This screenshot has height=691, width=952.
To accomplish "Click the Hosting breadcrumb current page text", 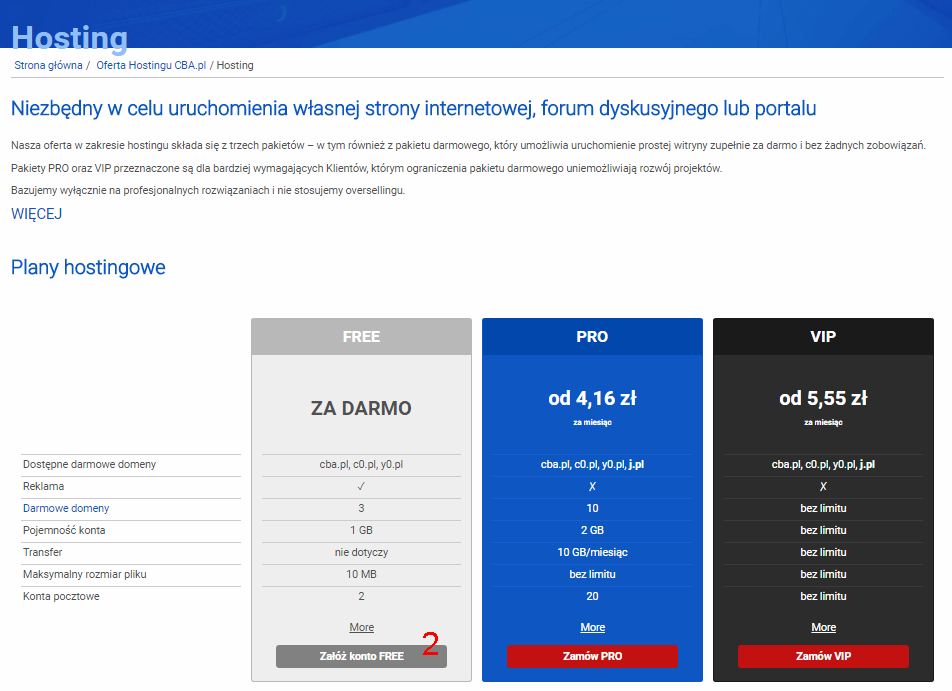I will (x=235, y=65).
